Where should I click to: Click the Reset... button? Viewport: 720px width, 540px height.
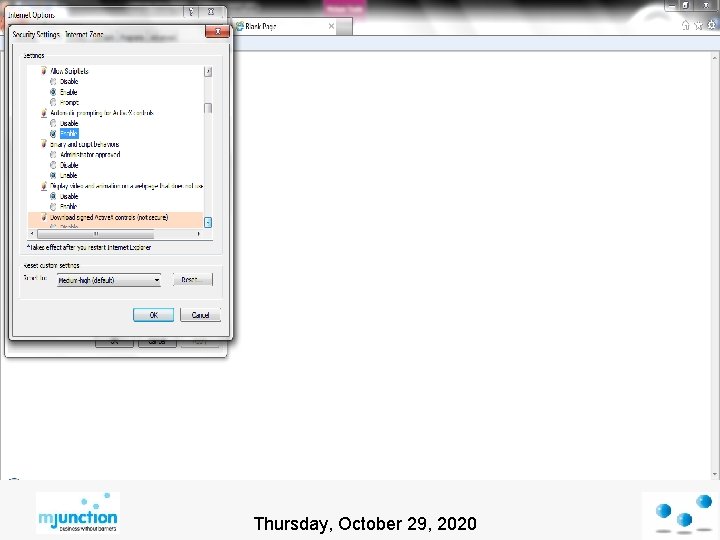[193, 280]
